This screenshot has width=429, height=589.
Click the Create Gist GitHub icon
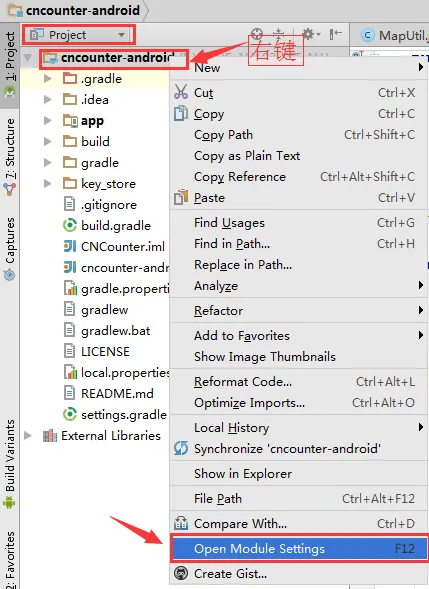(x=181, y=574)
